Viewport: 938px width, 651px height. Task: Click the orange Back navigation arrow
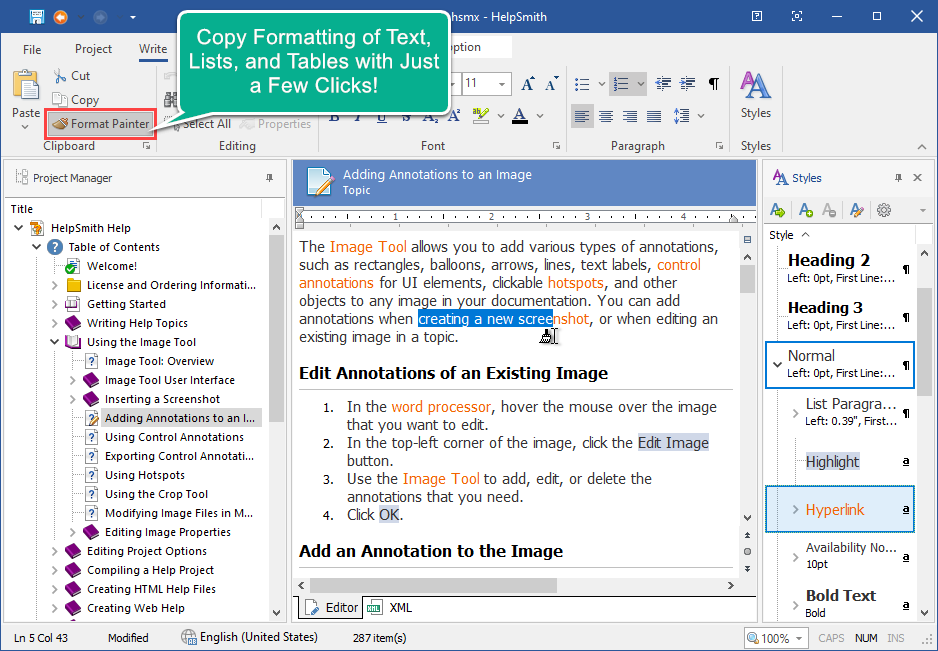tap(60, 17)
